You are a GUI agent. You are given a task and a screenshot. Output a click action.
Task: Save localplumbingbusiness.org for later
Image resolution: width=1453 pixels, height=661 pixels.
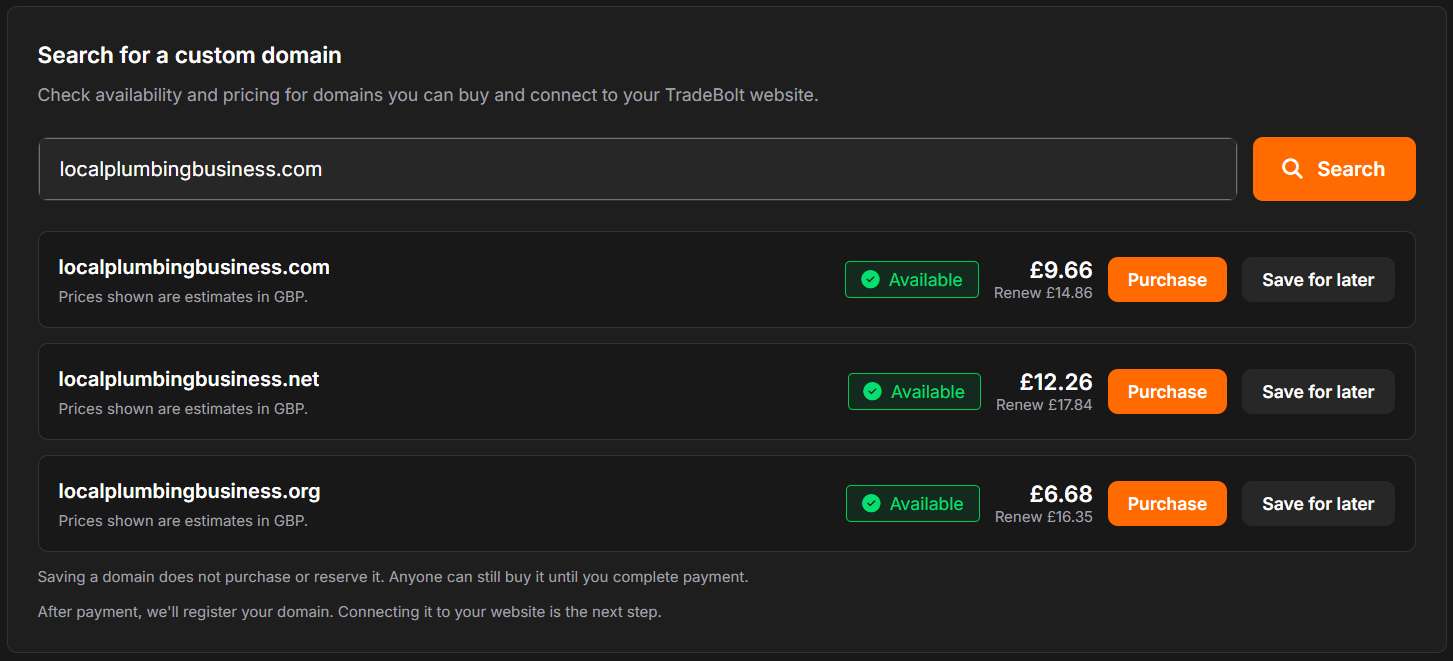(1317, 503)
